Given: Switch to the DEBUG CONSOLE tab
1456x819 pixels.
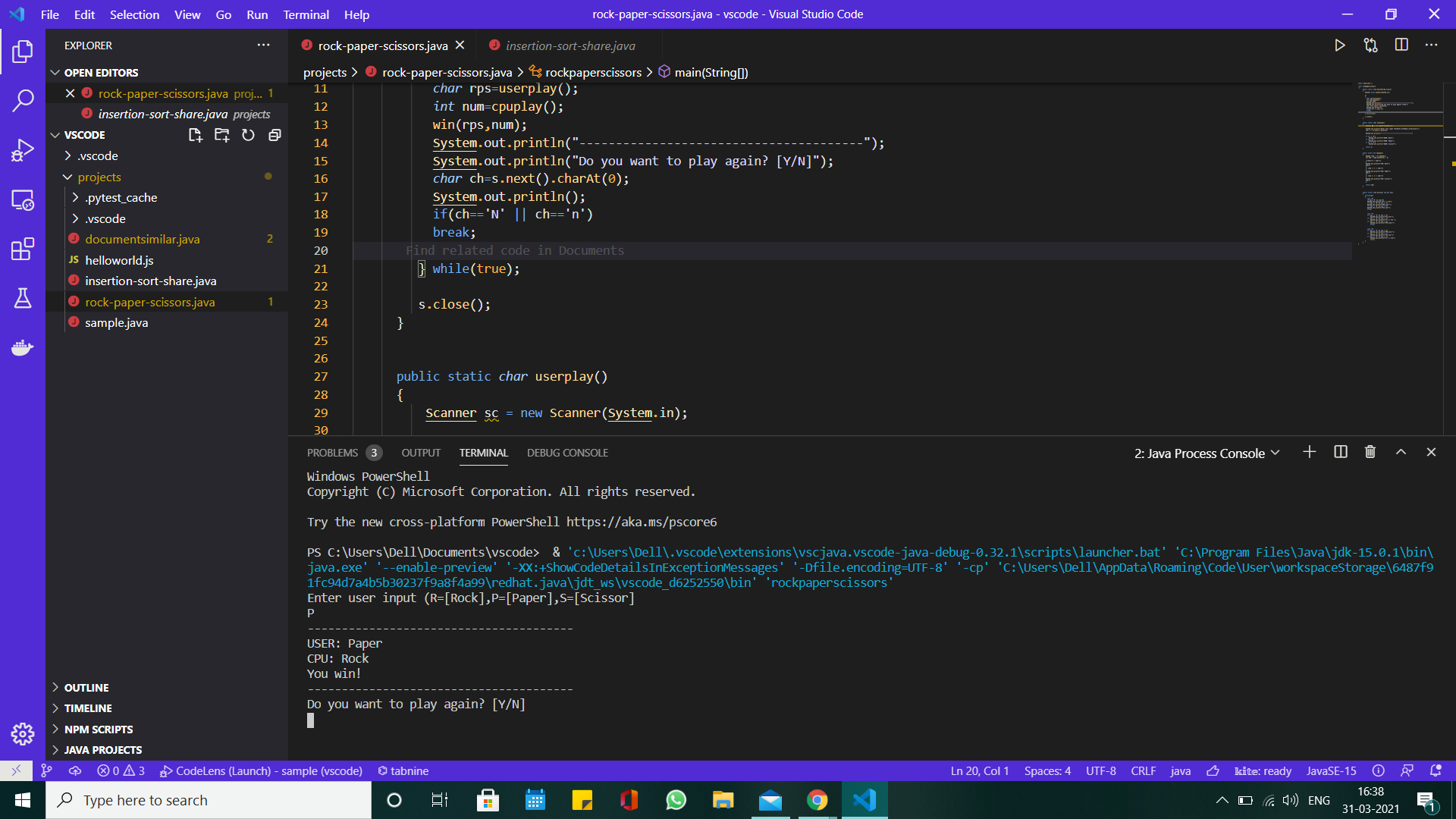Looking at the screenshot, I should (567, 453).
